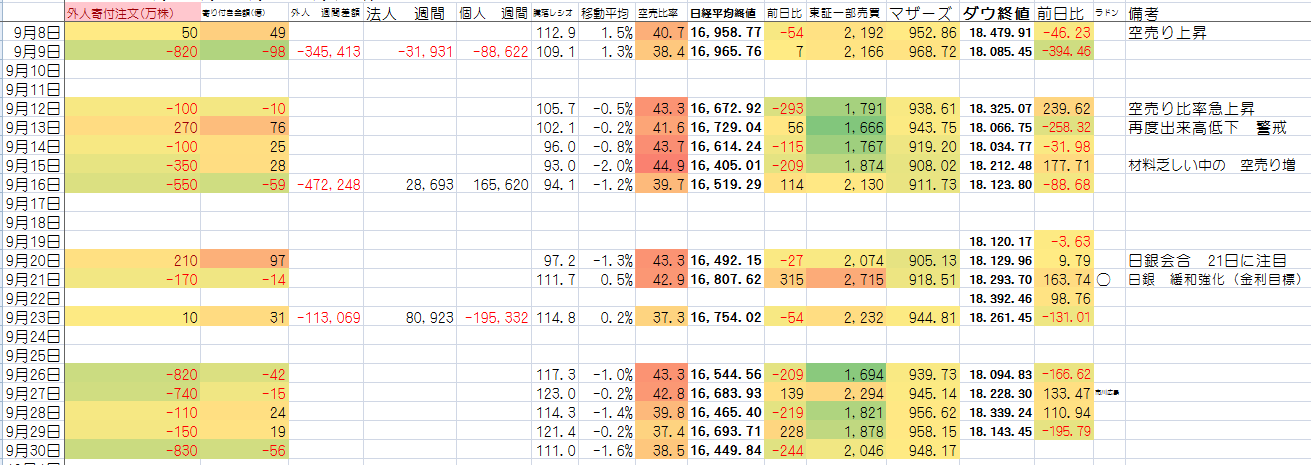This screenshot has width=1311, height=465.
Task: Click the 空売り比率急上昇 remark cell
Action: (1190, 108)
